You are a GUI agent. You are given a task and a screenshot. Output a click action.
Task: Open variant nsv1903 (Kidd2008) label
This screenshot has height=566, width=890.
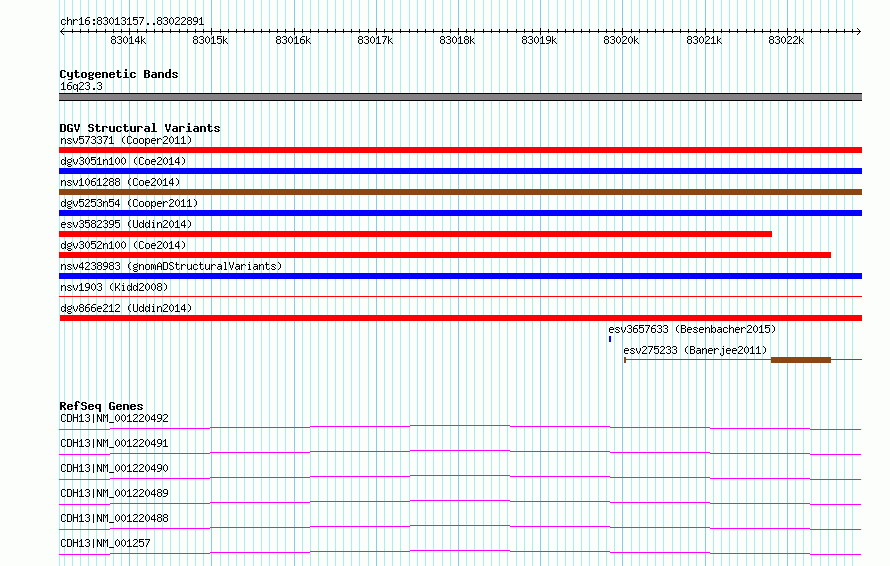tap(114, 287)
